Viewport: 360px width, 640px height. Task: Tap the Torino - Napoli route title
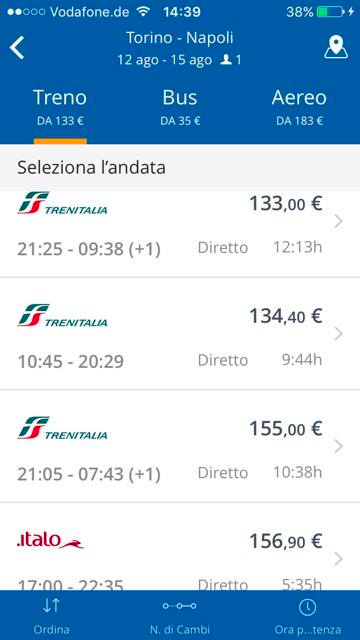pyautogui.click(x=180, y=38)
